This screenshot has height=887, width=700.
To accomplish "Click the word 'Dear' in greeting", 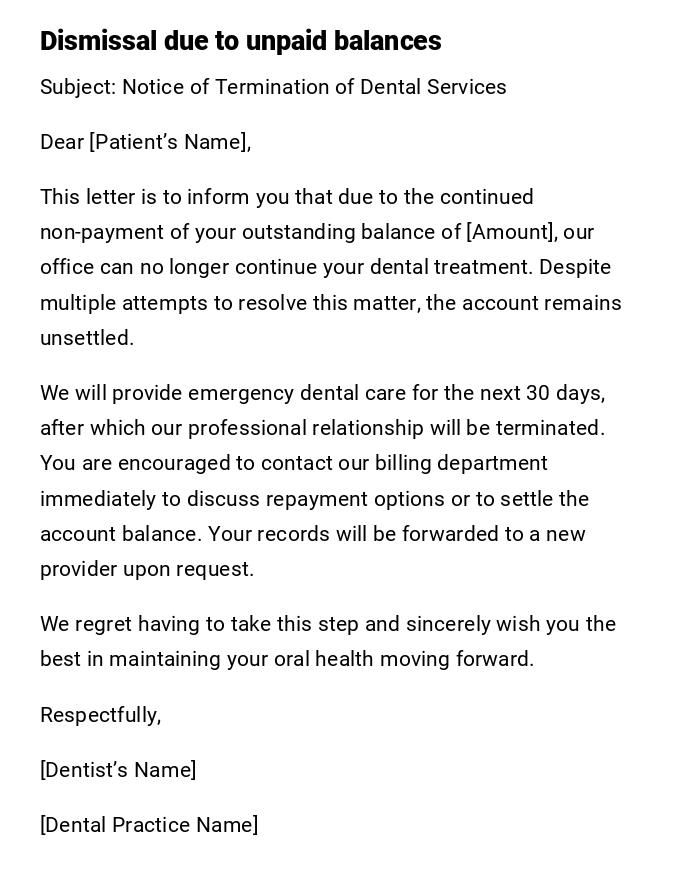I will point(61,142).
